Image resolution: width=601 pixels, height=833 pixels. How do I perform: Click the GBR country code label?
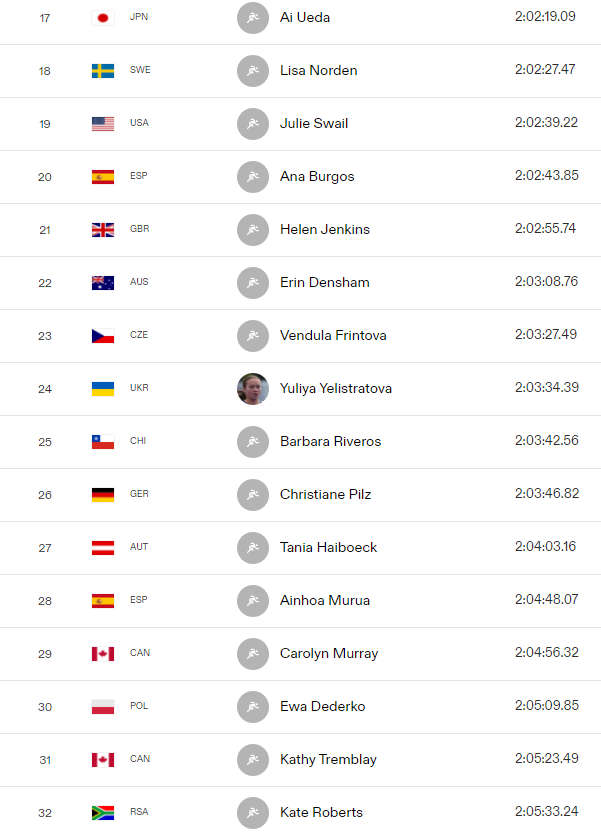point(140,229)
